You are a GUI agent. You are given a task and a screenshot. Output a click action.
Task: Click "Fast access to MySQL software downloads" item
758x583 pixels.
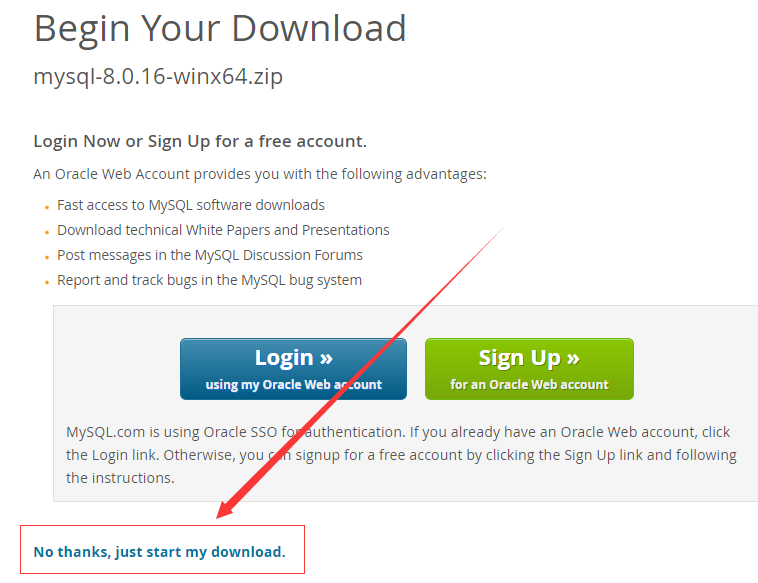coord(191,205)
